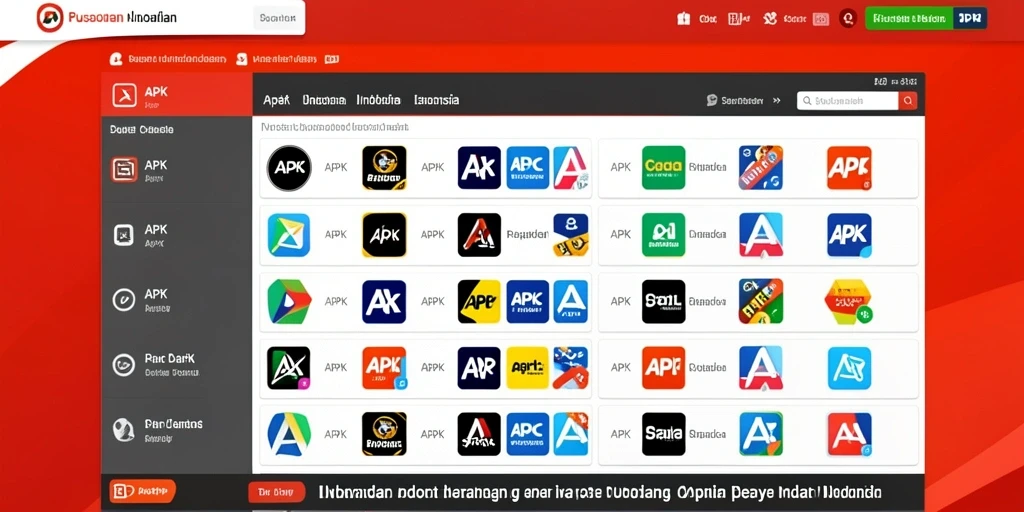Click the Soondon chat bubble icon
This screenshot has width=1024, height=512.
coord(712,101)
